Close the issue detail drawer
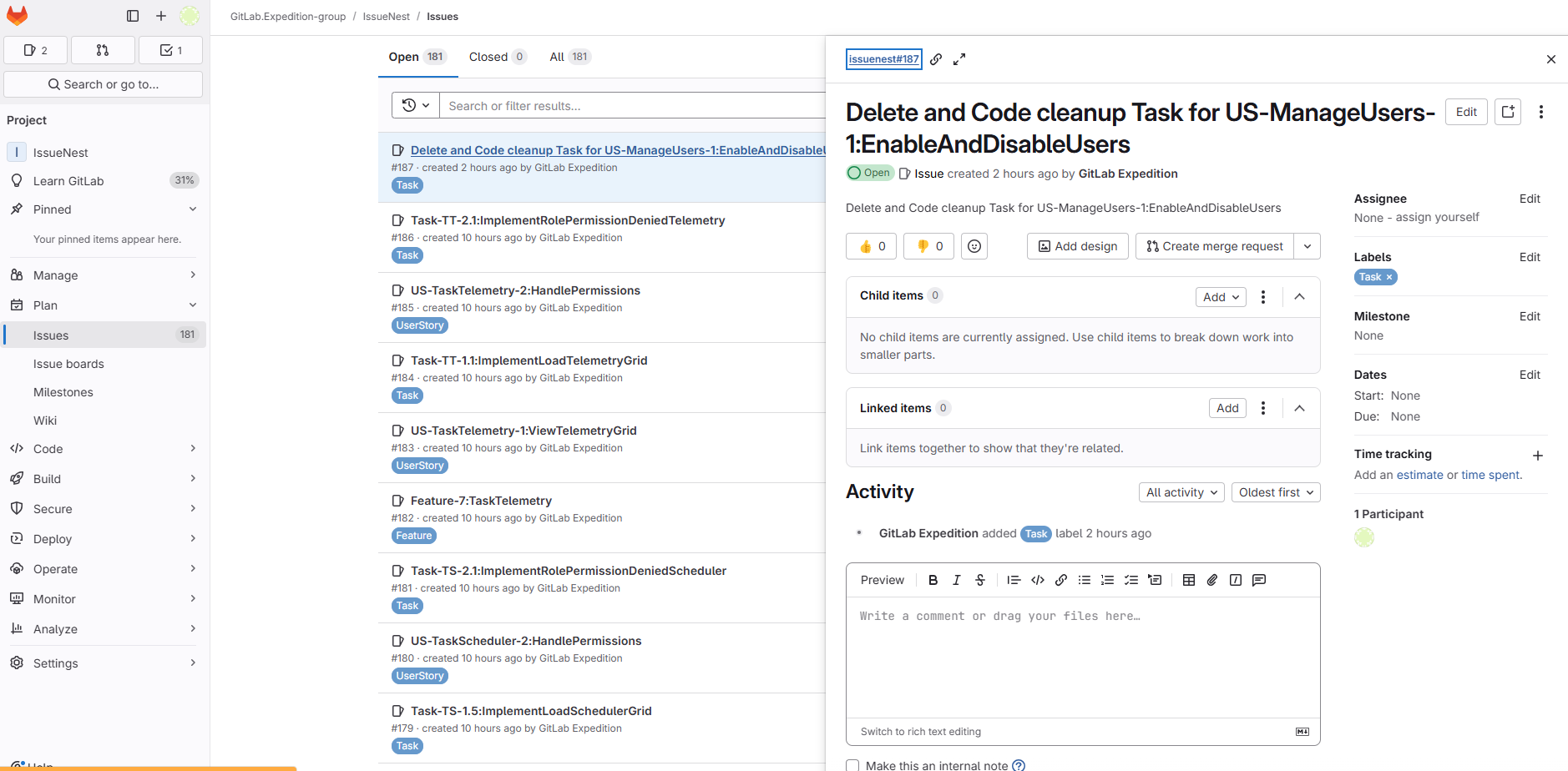The width and height of the screenshot is (1568, 771). click(1551, 59)
